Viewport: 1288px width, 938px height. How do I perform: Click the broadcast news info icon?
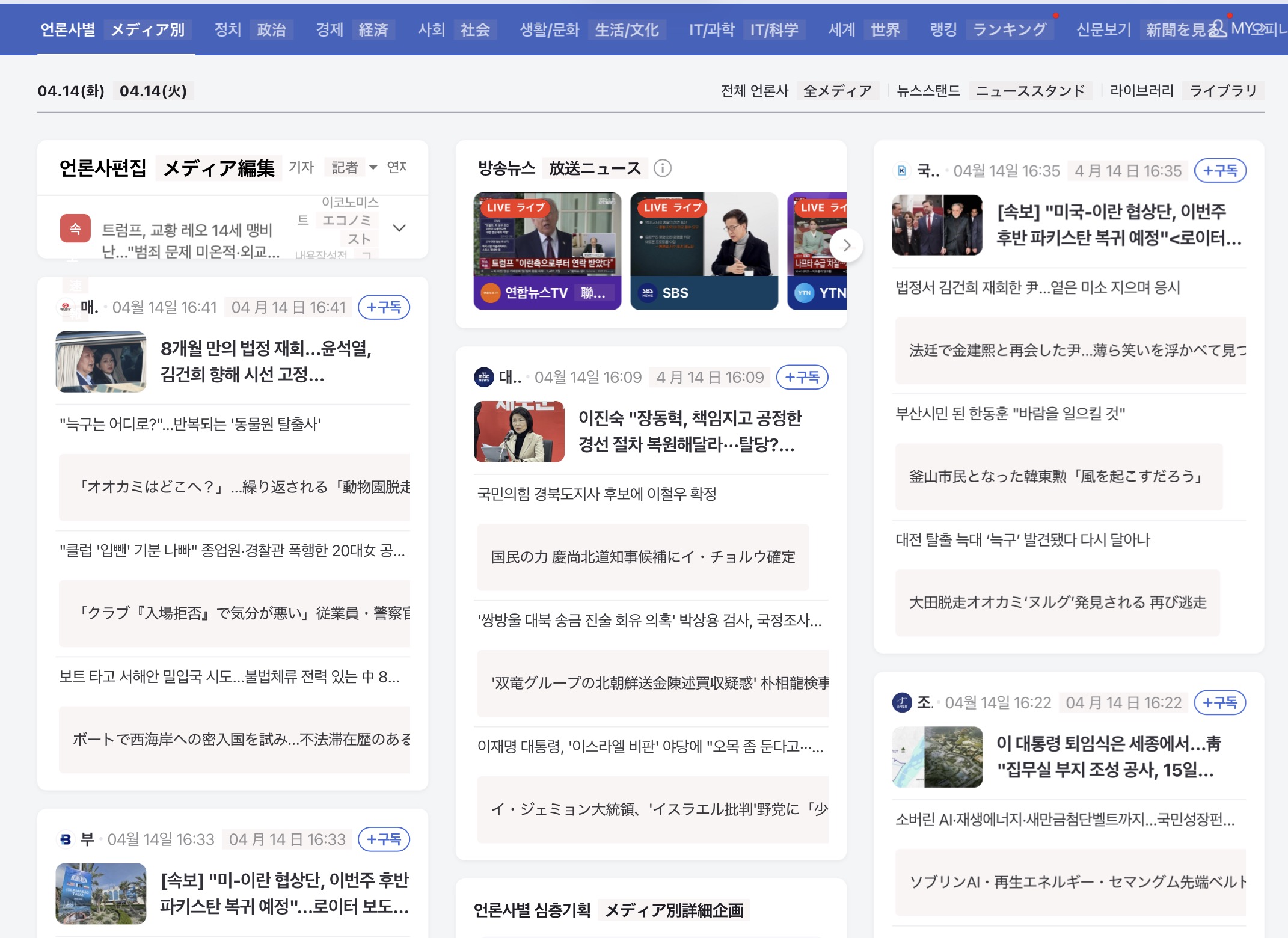pyautogui.click(x=662, y=168)
